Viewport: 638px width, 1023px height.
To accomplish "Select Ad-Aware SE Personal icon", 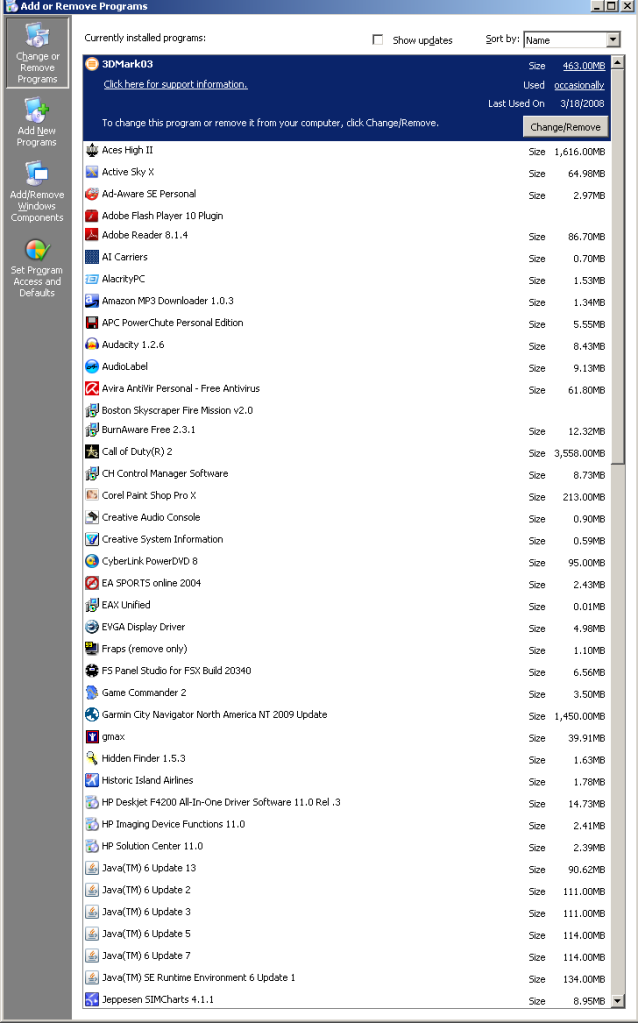I will 92,194.
